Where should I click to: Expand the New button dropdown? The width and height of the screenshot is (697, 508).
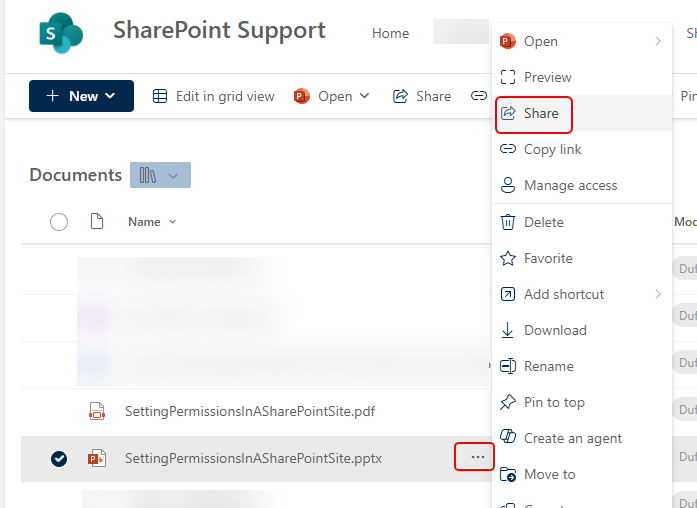pyautogui.click(x=110, y=96)
